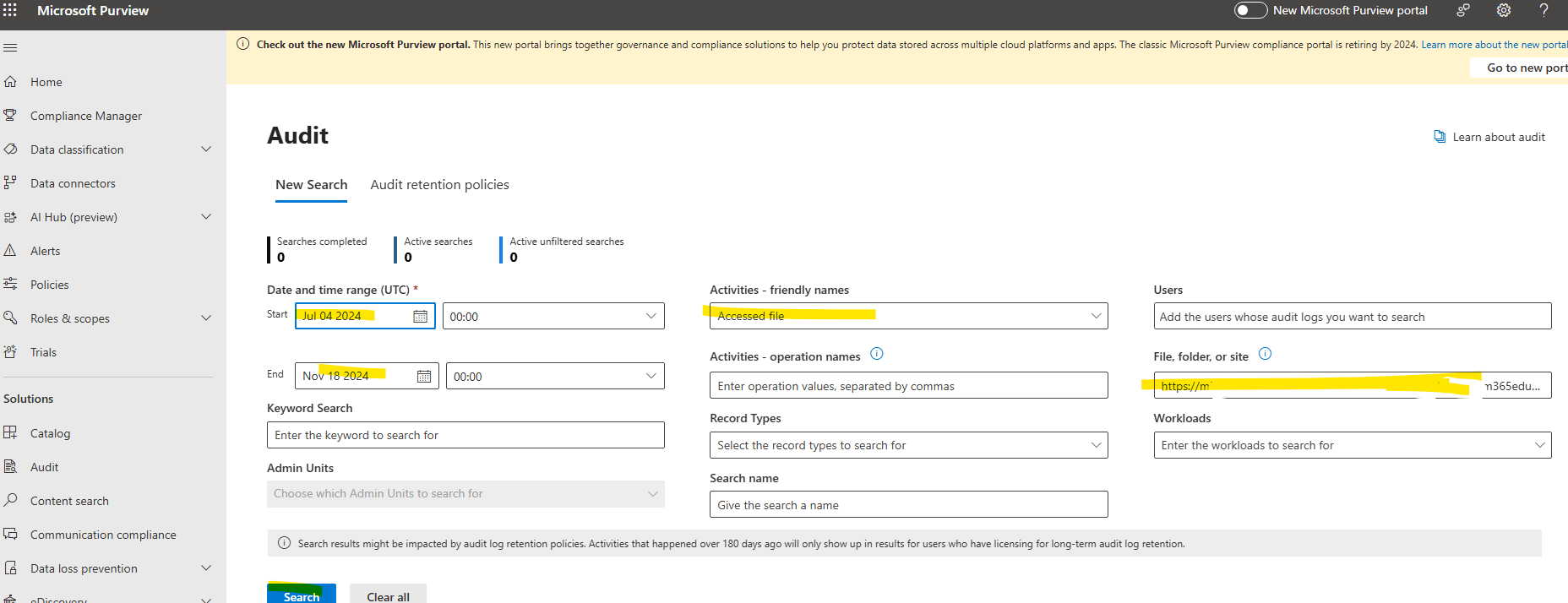The height and width of the screenshot is (603, 1568).
Task: Click the Start date Jul 04 2024 field
Action: [365, 316]
